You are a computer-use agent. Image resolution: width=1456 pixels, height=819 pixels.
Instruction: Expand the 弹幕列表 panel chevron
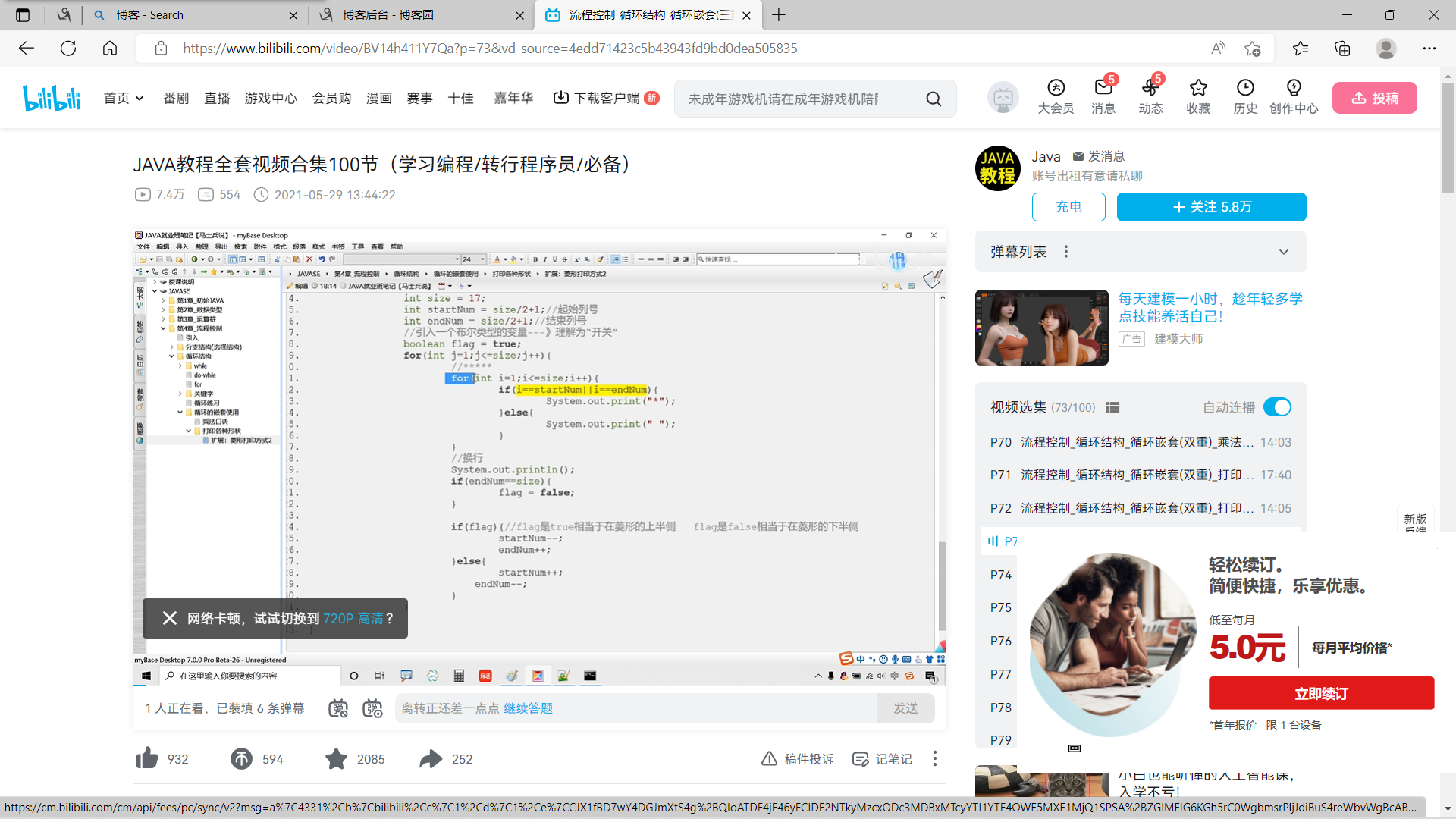pyautogui.click(x=1283, y=252)
